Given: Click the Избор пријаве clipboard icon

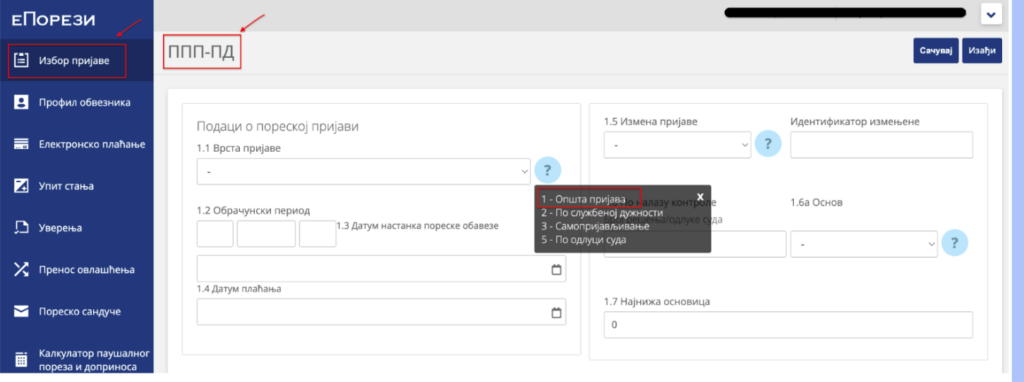Looking at the screenshot, I should [22, 60].
